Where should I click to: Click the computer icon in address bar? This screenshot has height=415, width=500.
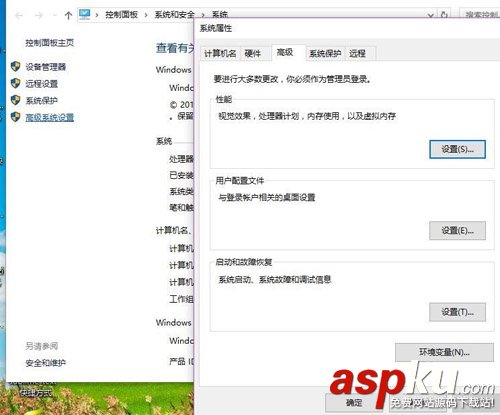[x=85, y=15]
